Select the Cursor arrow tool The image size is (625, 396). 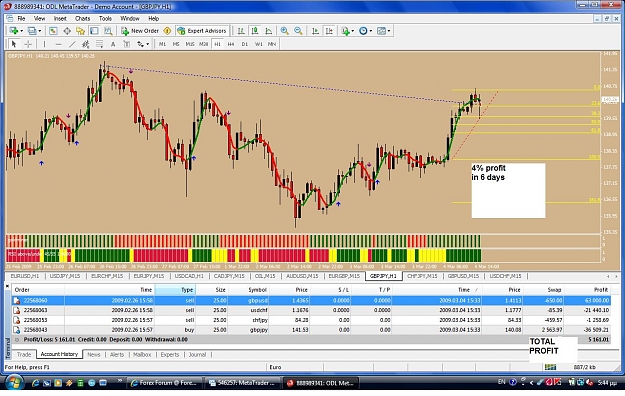[x=14, y=44]
